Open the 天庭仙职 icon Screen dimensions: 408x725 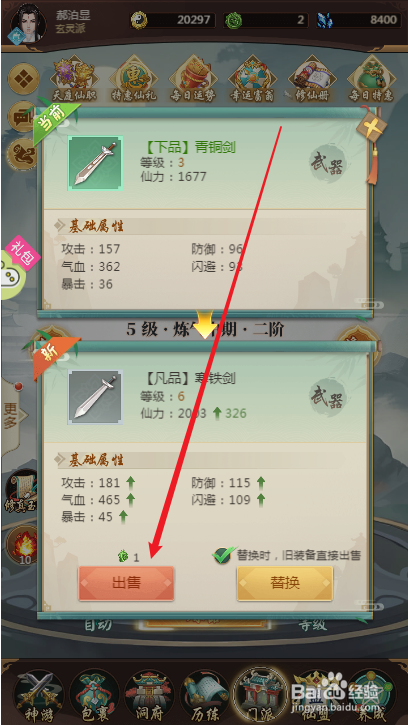pyautogui.click(x=75, y=80)
